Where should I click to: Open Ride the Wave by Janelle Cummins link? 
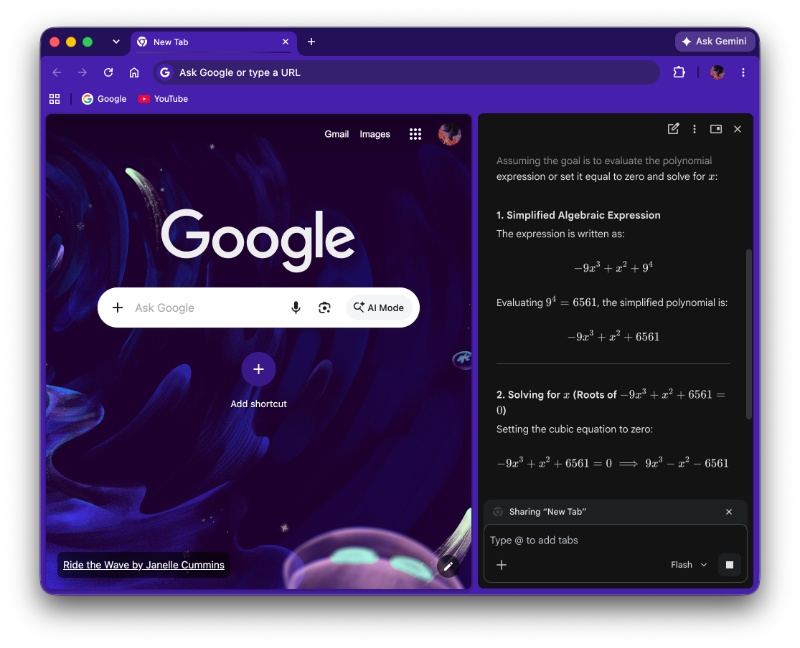[x=144, y=565]
